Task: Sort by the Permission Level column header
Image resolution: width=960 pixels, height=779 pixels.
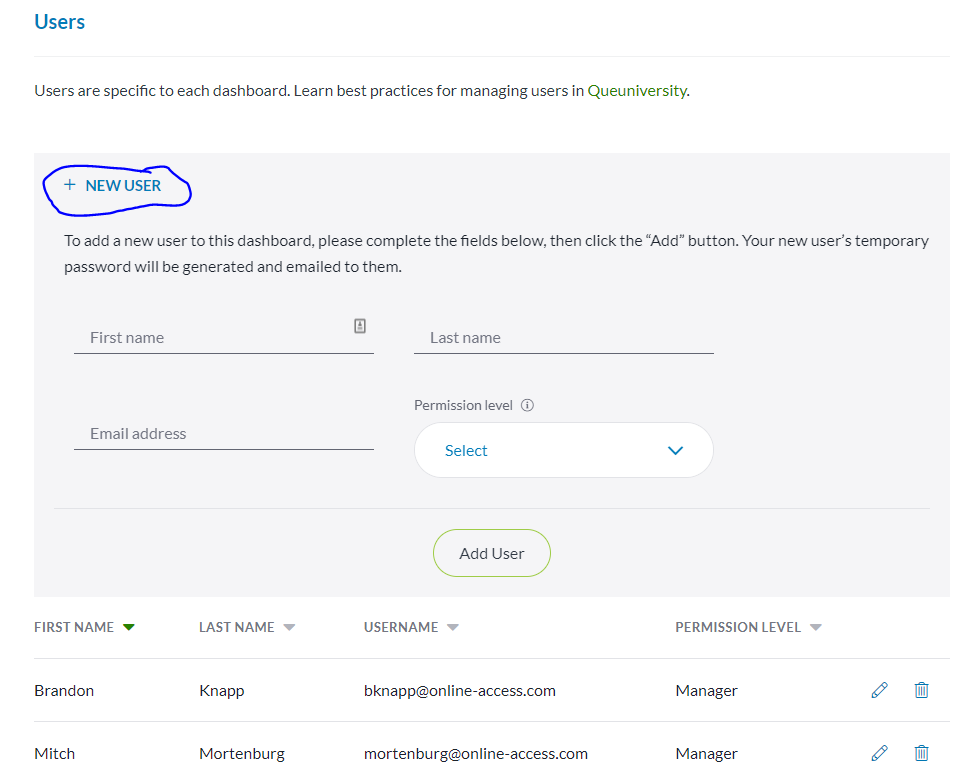Action: [x=738, y=627]
